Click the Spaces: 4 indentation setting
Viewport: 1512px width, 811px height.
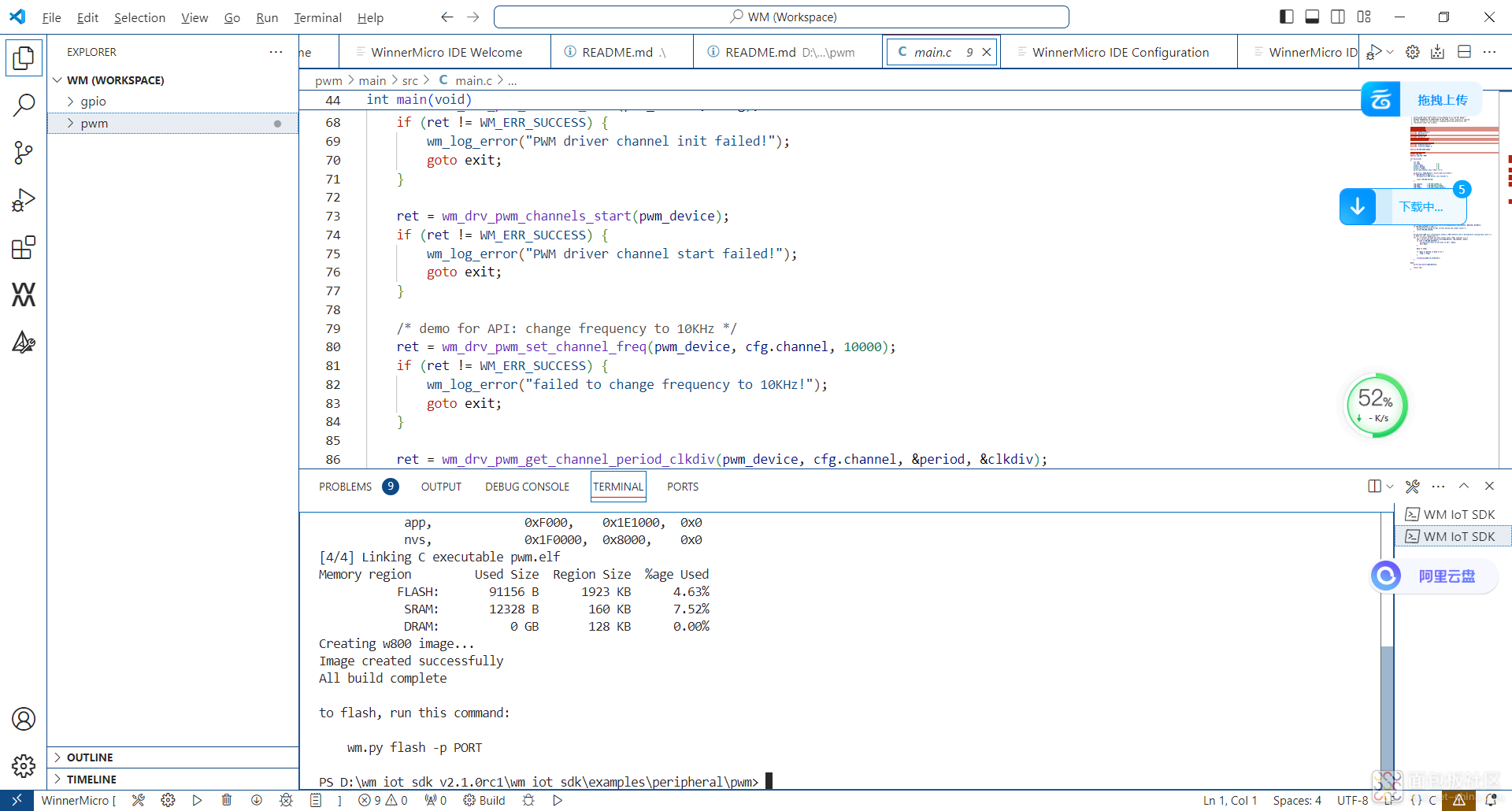click(1297, 800)
